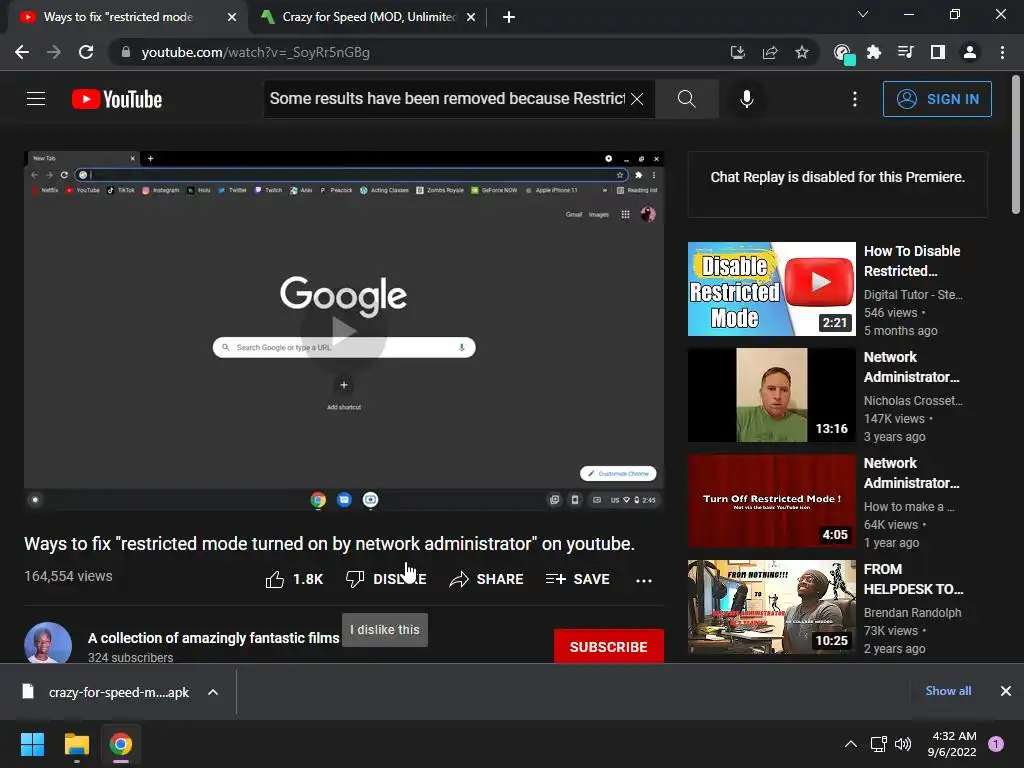
Task: Open media control icon in Chrome toolbar
Action: point(905,52)
